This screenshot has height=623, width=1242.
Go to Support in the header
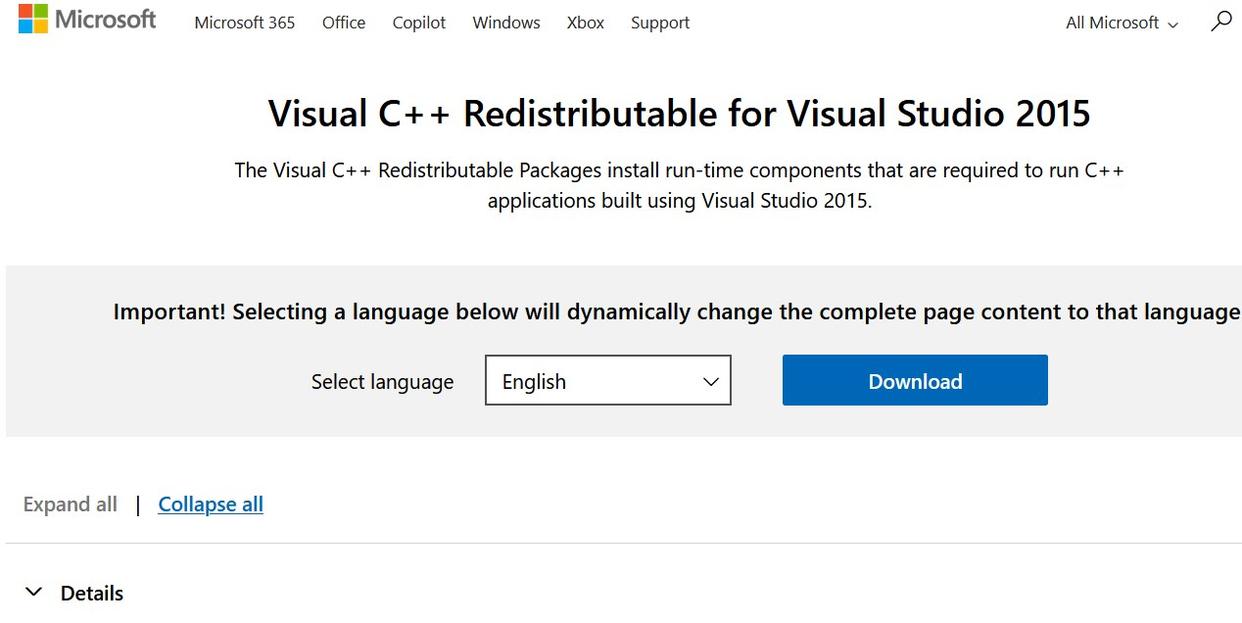pos(660,22)
